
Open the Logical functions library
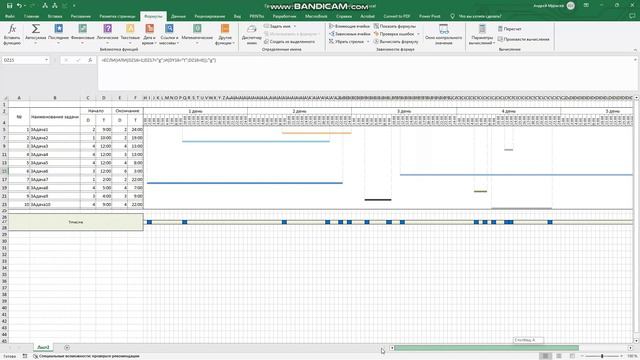[x=107, y=35]
